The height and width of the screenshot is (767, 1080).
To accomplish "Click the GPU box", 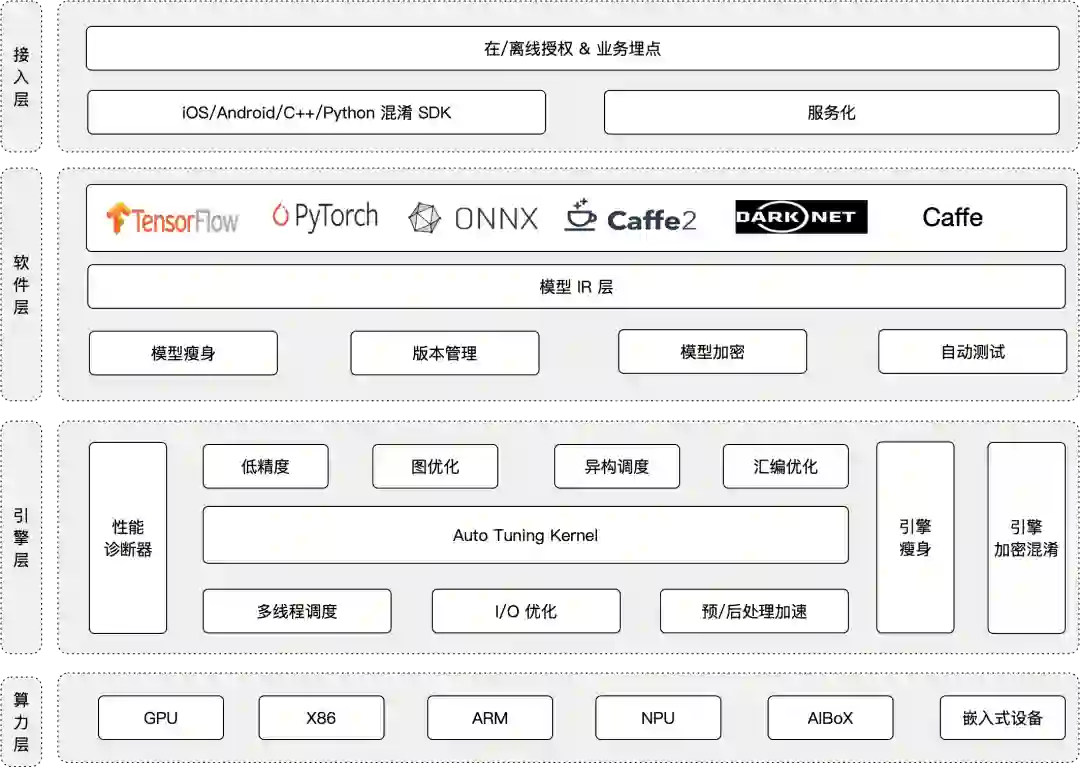I will point(160,717).
